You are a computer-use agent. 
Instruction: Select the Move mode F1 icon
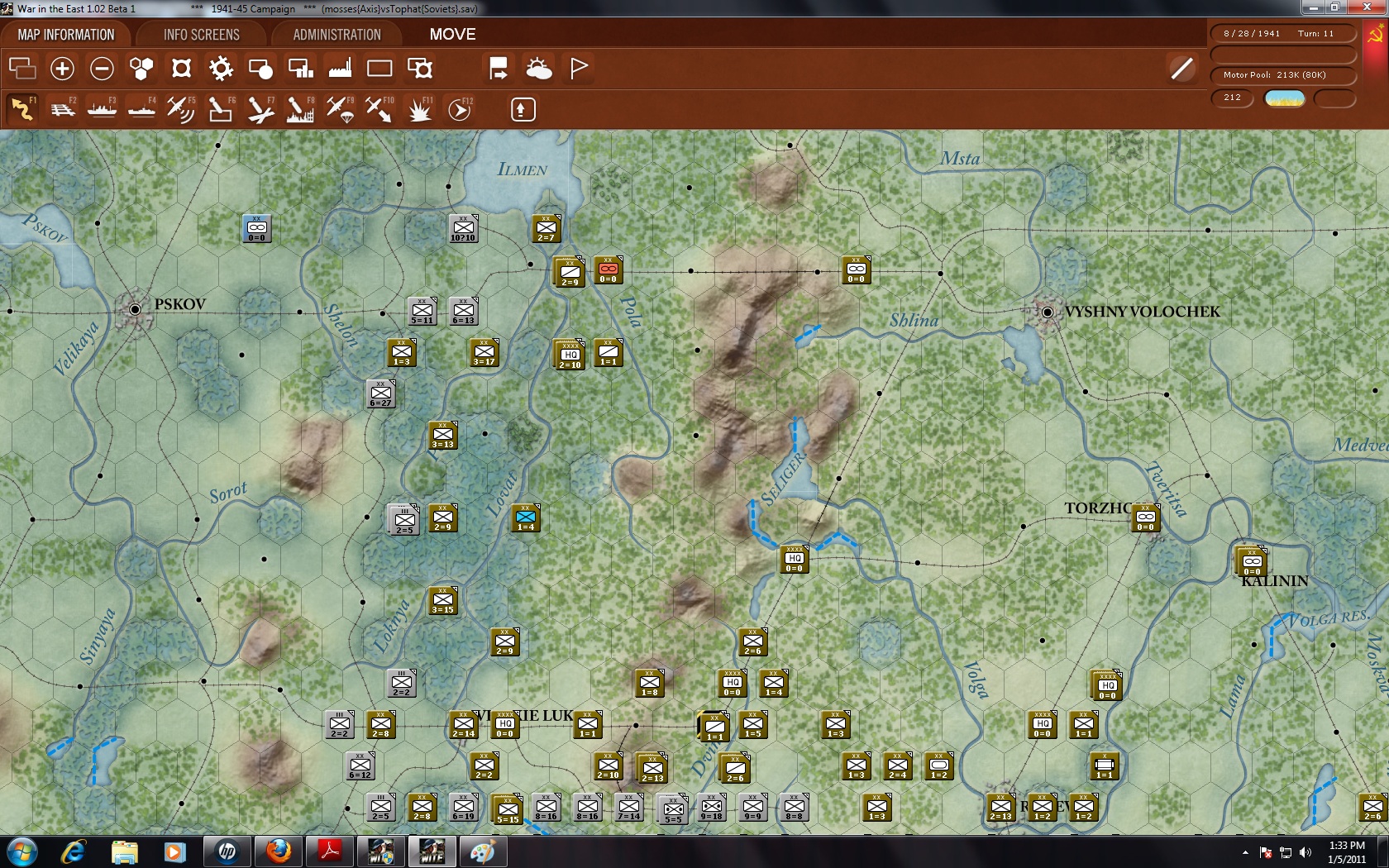pos(22,109)
